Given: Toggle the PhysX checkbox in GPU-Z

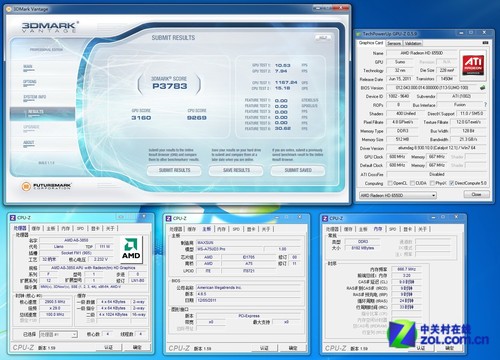Looking at the screenshot, I should tap(432, 183).
